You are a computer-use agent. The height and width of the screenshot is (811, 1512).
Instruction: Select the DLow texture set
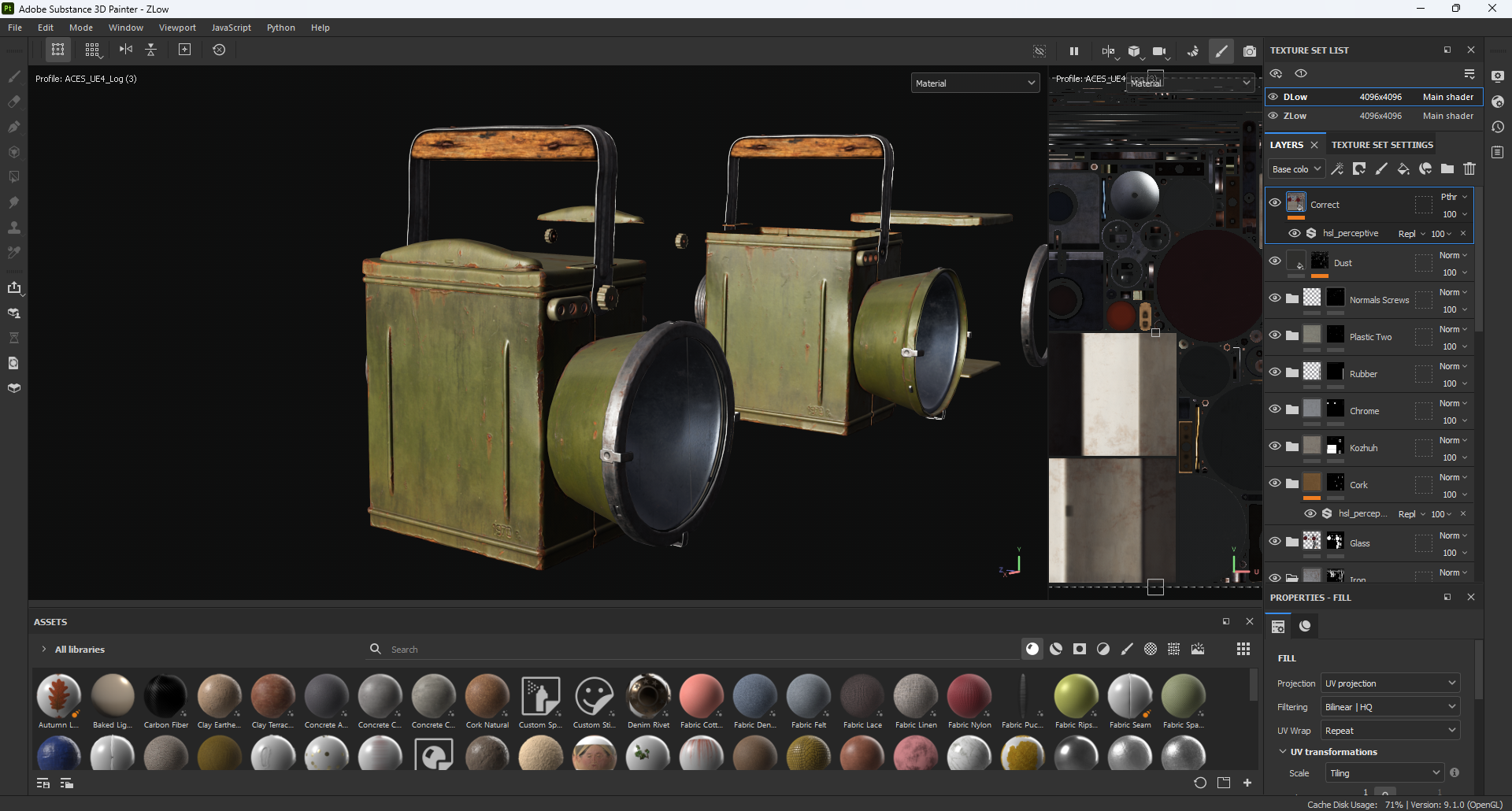point(1295,97)
